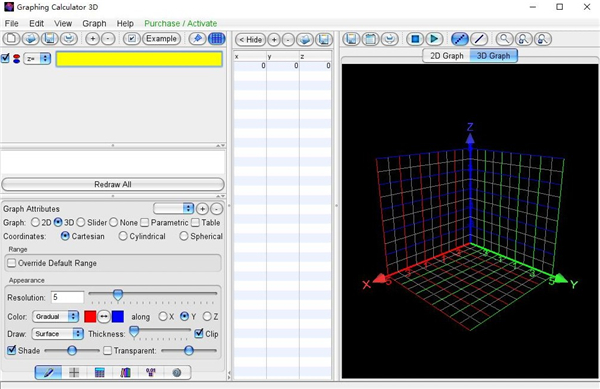This screenshot has height=389, width=600.
Task: Set color gradient along Z axis
Action: (x=207, y=316)
